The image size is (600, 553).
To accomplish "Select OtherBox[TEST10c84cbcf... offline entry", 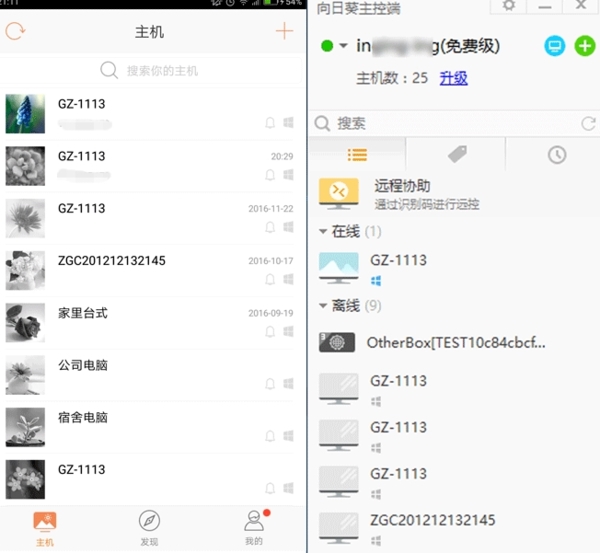I will pyautogui.click(x=454, y=343).
